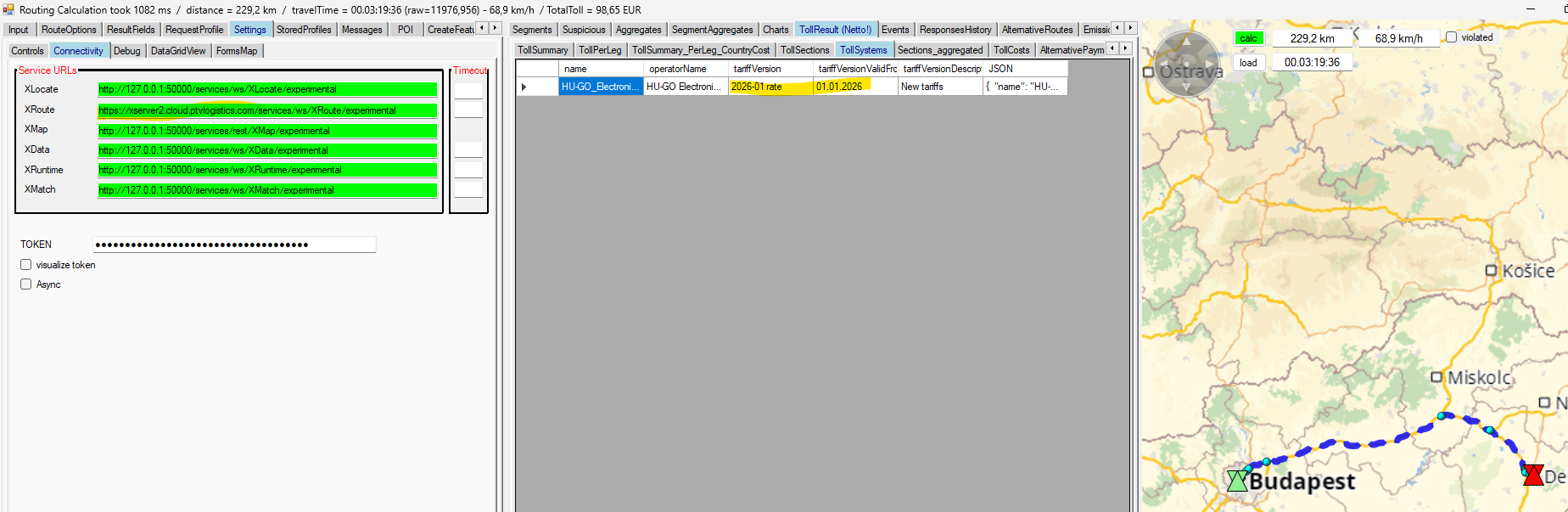This screenshot has height=512, width=1568.
Task: Click the red destination marker on the map
Action: [1532, 475]
